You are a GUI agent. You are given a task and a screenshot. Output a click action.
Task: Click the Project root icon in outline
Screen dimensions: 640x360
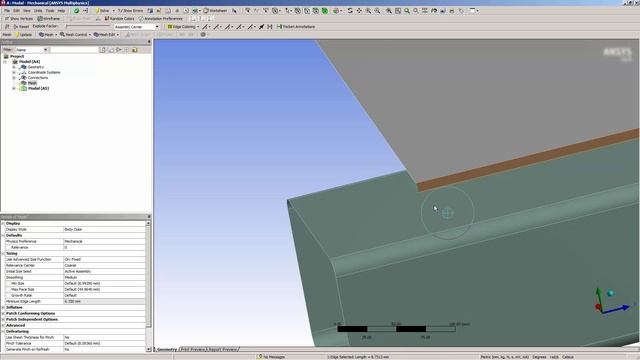coord(6,56)
